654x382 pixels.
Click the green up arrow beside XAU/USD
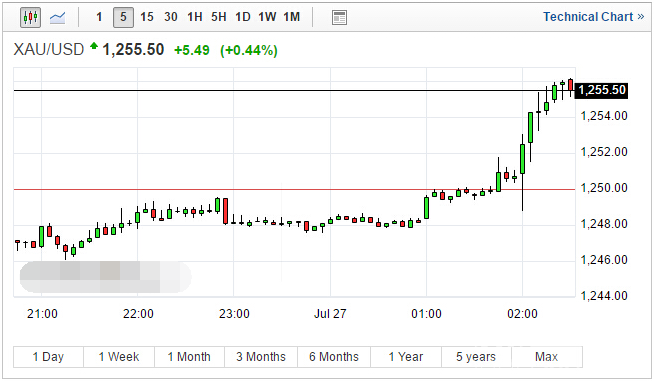94,45
